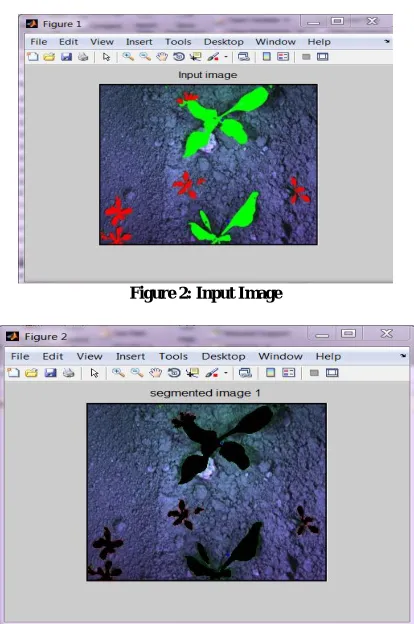Show Plot Tools icon in Figure 1
The width and height of the screenshot is (414, 624).
tap(322, 57)
